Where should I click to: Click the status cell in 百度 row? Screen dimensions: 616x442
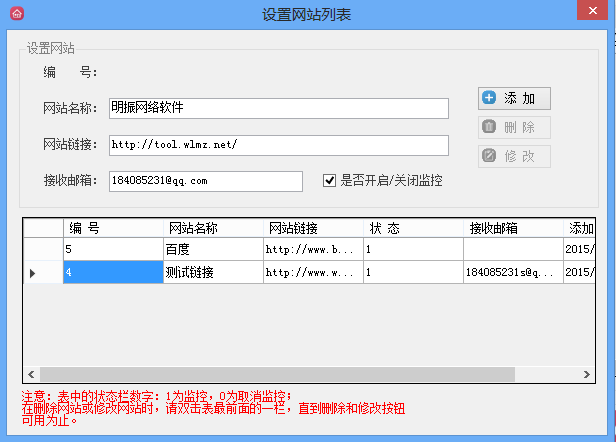pos(413,249)
